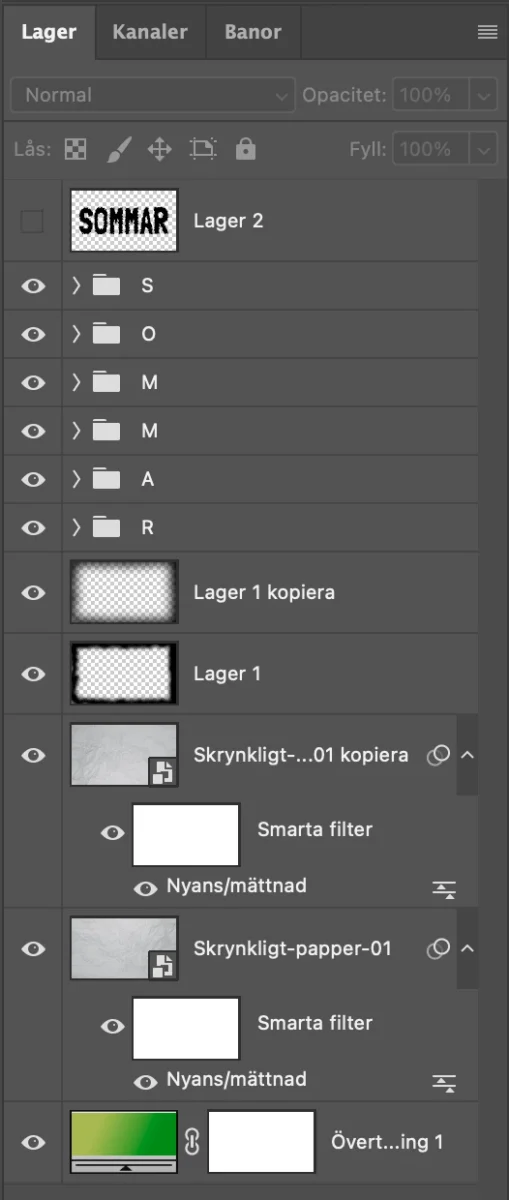Hide Skrynkligt-...01 kopiera layer
509x1200 pixels.
pos(33,755)
